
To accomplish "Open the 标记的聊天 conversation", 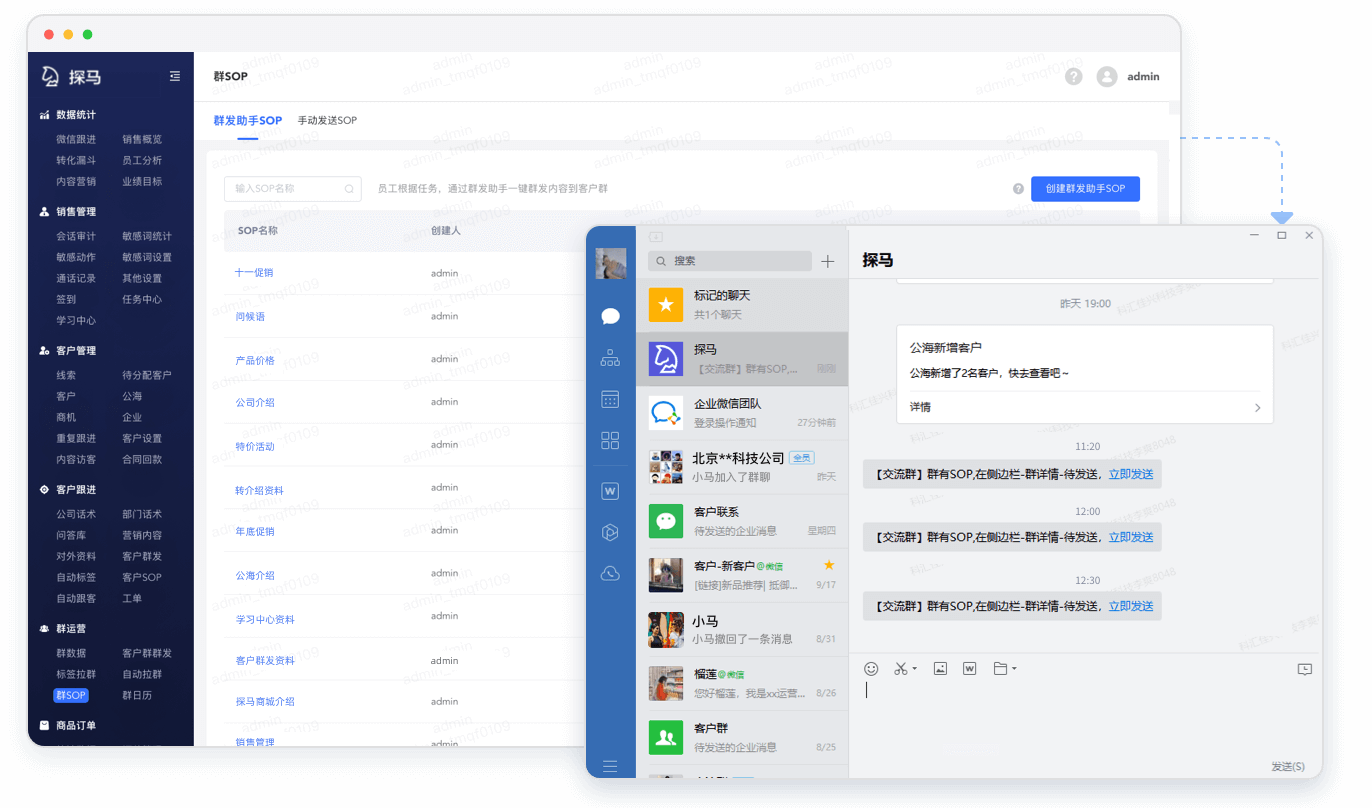I will [742, 305].
